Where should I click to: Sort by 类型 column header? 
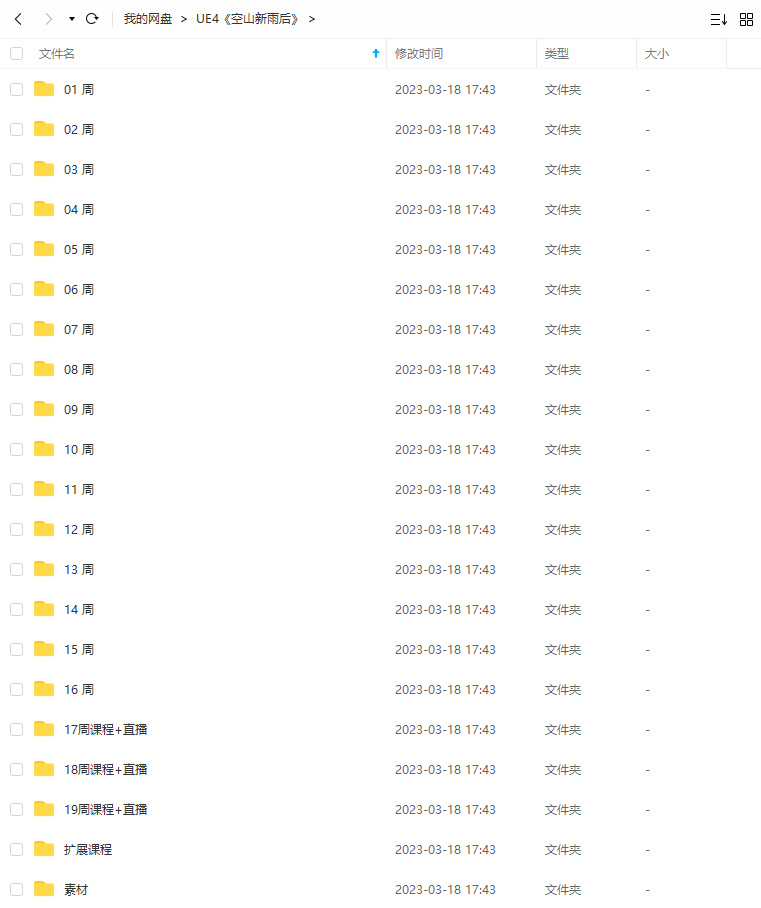coord(557,54)
